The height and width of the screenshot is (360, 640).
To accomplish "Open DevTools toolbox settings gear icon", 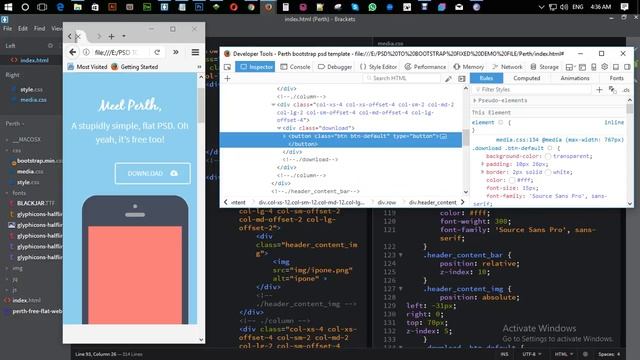I will point(604,67).
